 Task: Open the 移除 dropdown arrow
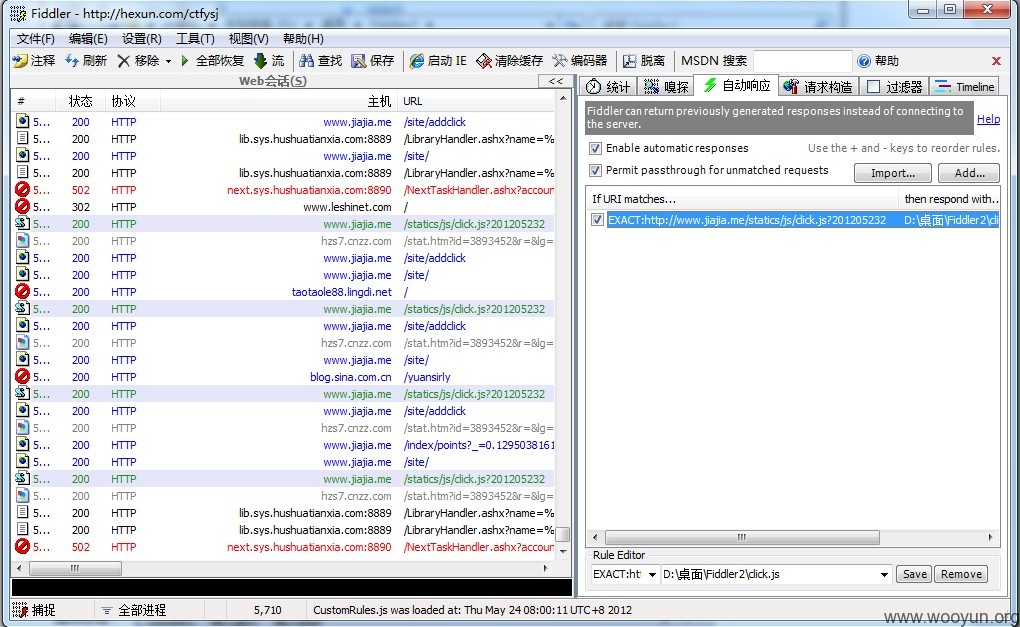(x=168, y=61)
